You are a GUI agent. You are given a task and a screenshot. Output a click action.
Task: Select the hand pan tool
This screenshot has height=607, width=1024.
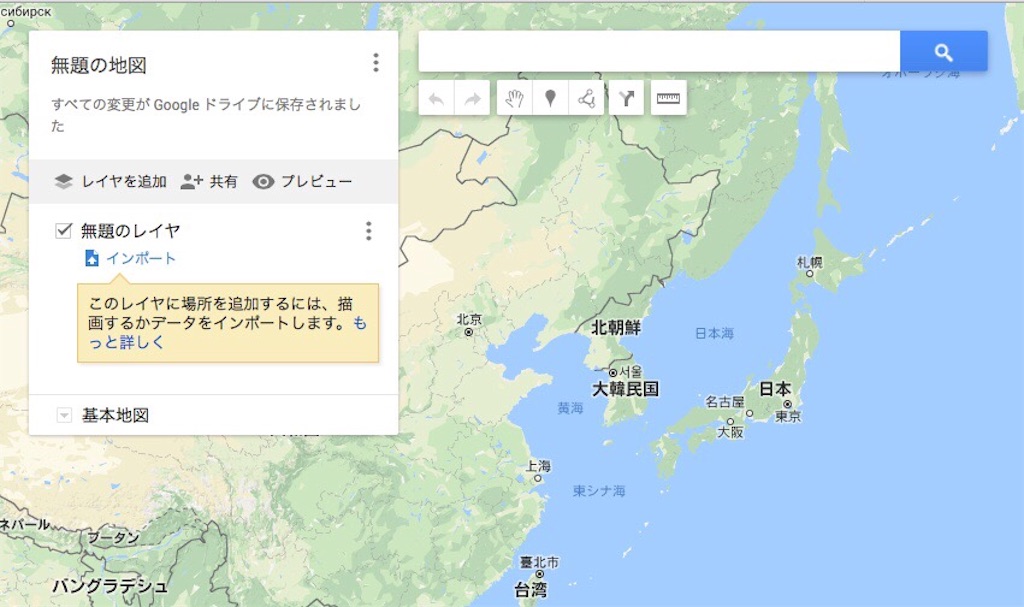click(x=515, y=98)
